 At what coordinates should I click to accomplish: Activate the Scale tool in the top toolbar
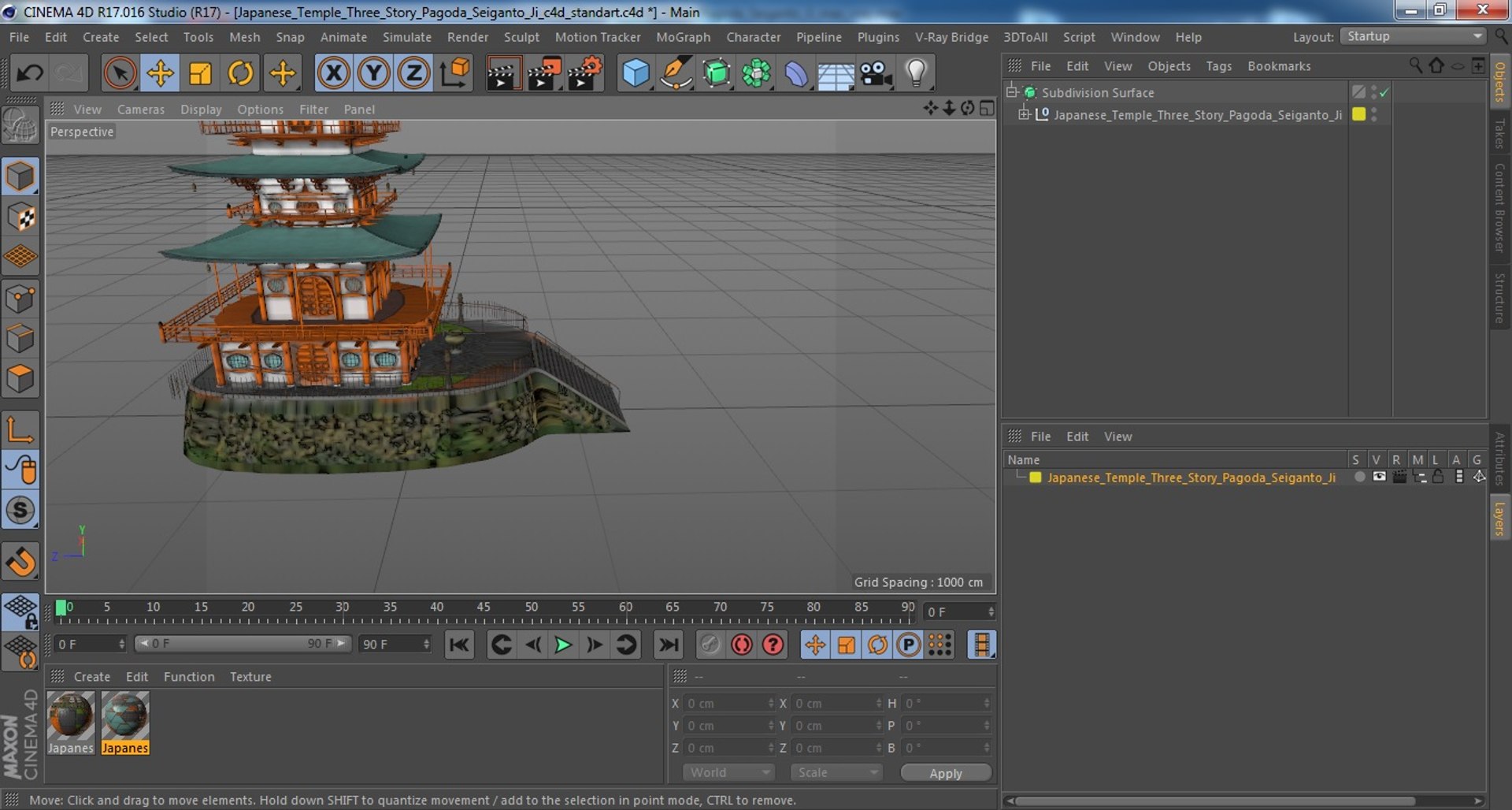(x=200, y=73)
